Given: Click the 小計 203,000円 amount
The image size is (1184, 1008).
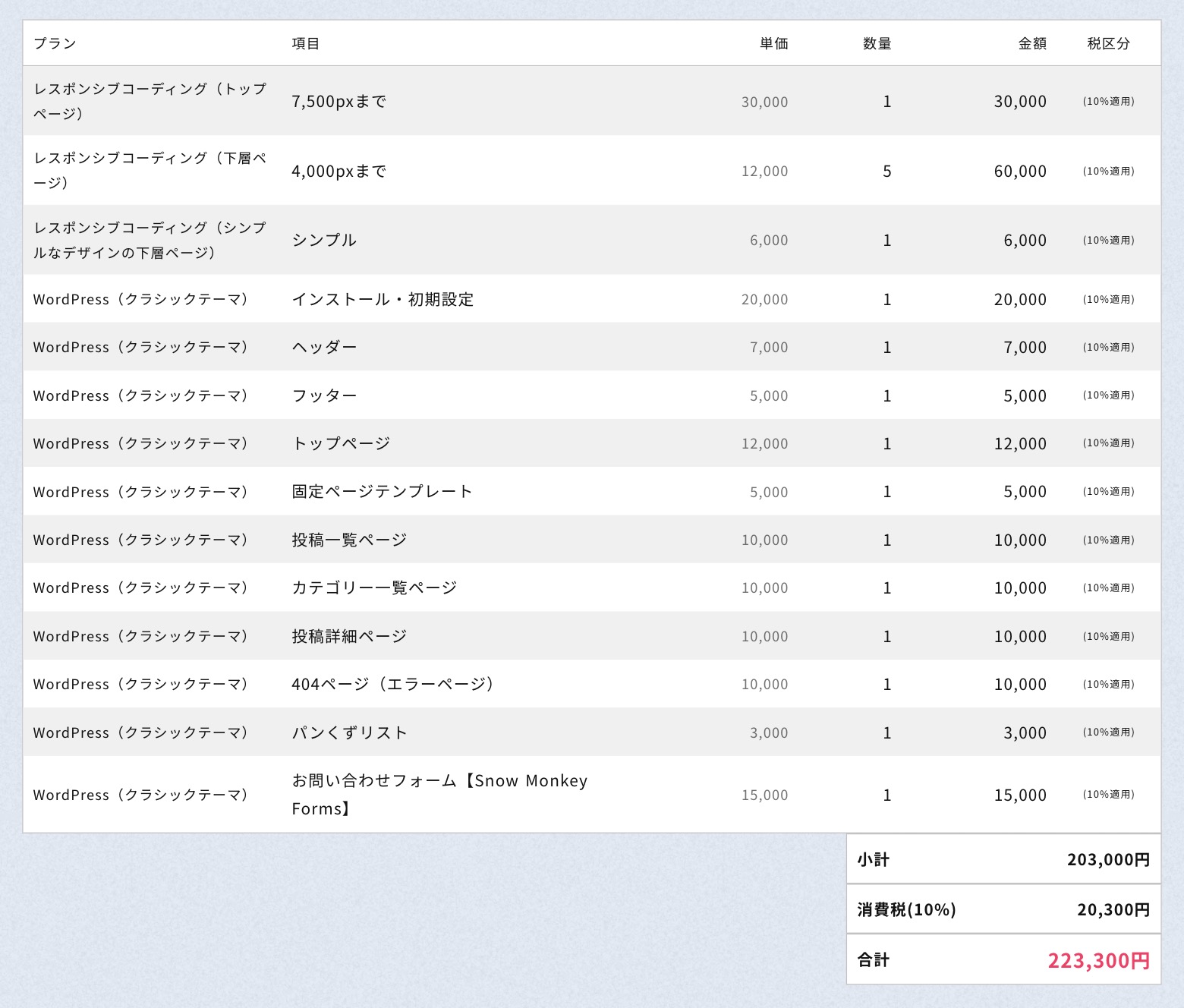Looking at the screenshot, I should pos(1108,859).
